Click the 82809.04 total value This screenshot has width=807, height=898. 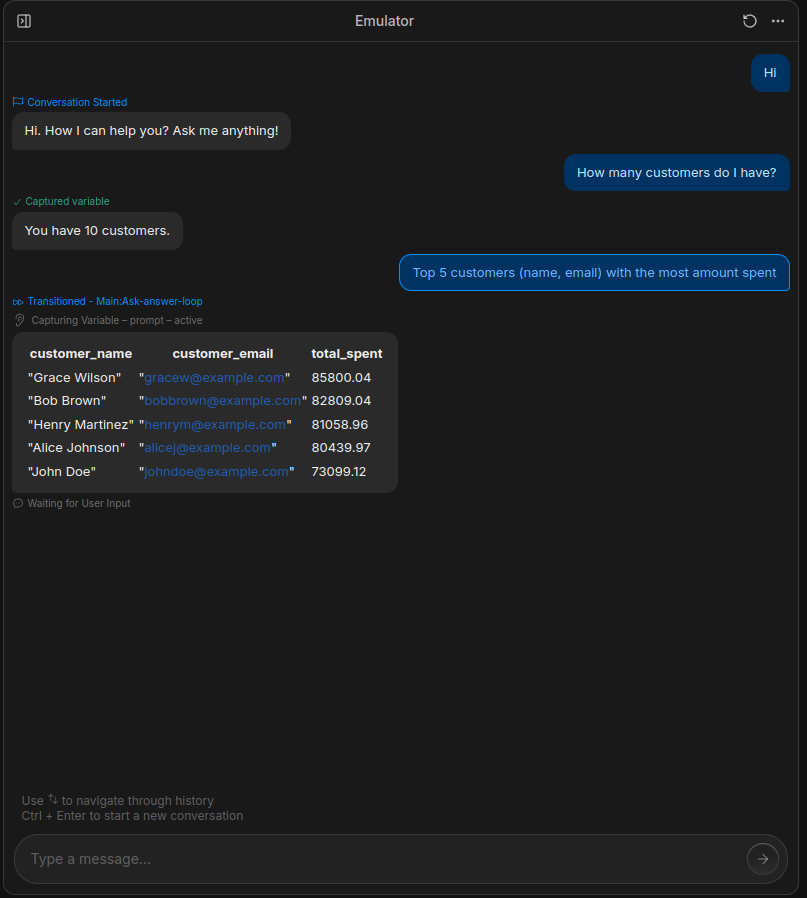pyautogui.click(x=341, y=400)
